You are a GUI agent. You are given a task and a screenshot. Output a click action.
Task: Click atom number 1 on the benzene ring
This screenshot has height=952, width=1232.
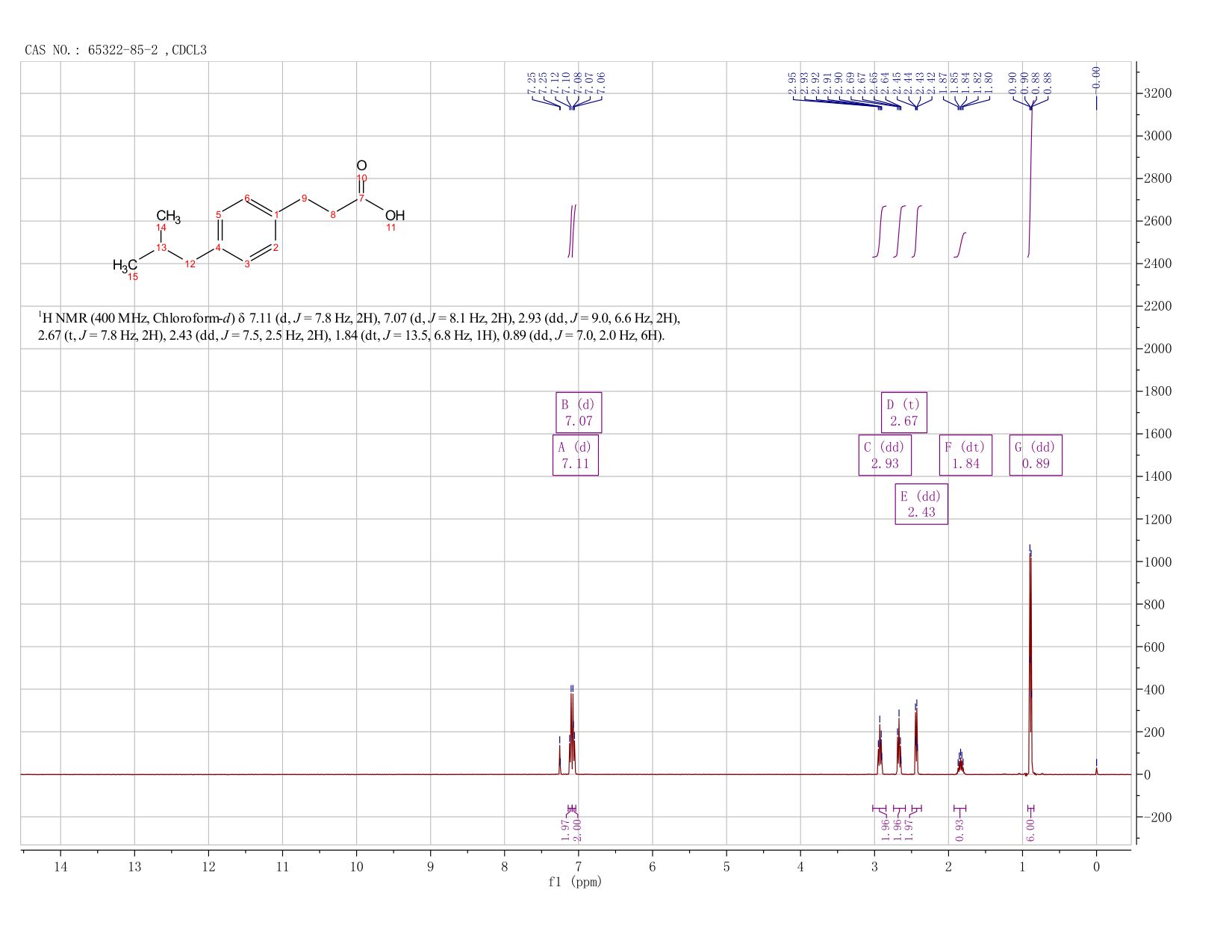point(276,215)
